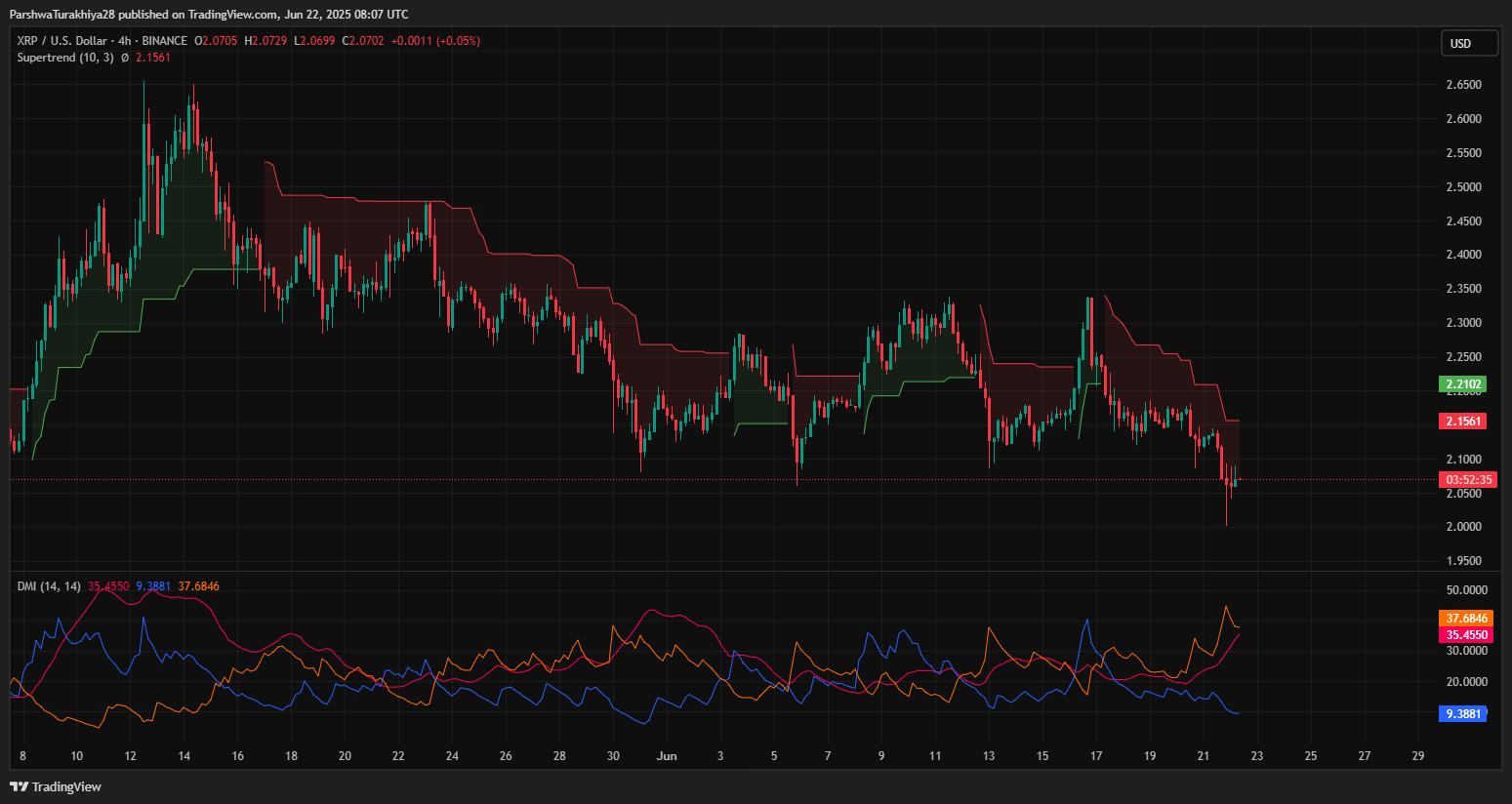Image resolution: width=1512 pixels, height=804 pixels.
Task: Click date 22 on the time axis
Action: tap(398, 756)
